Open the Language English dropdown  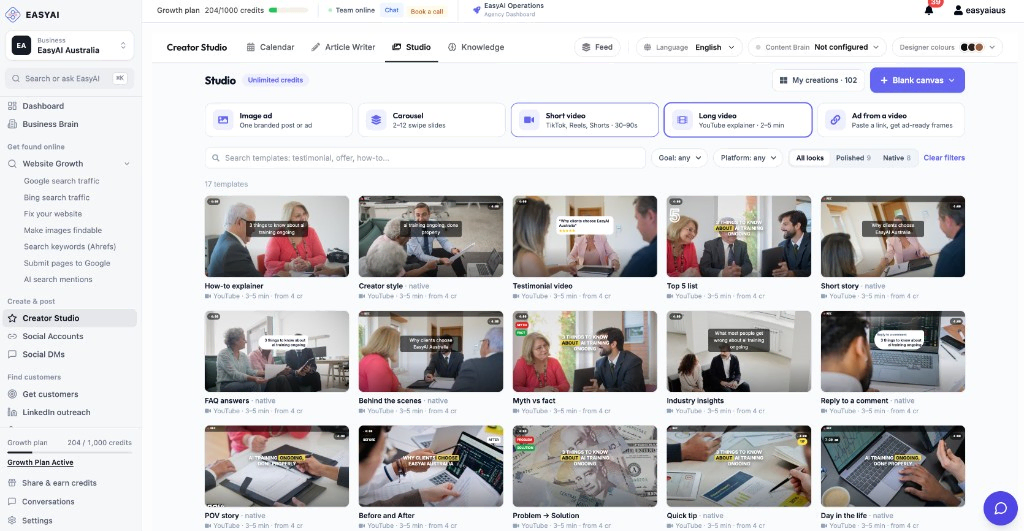point(689,47)
